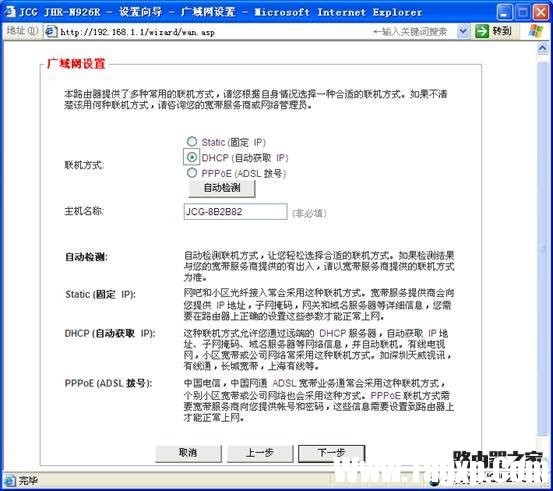Image resolution: width=553 pixels, height=491 pixels.
Task: Click the status bar page icon
Action: (x=10, y=480)
